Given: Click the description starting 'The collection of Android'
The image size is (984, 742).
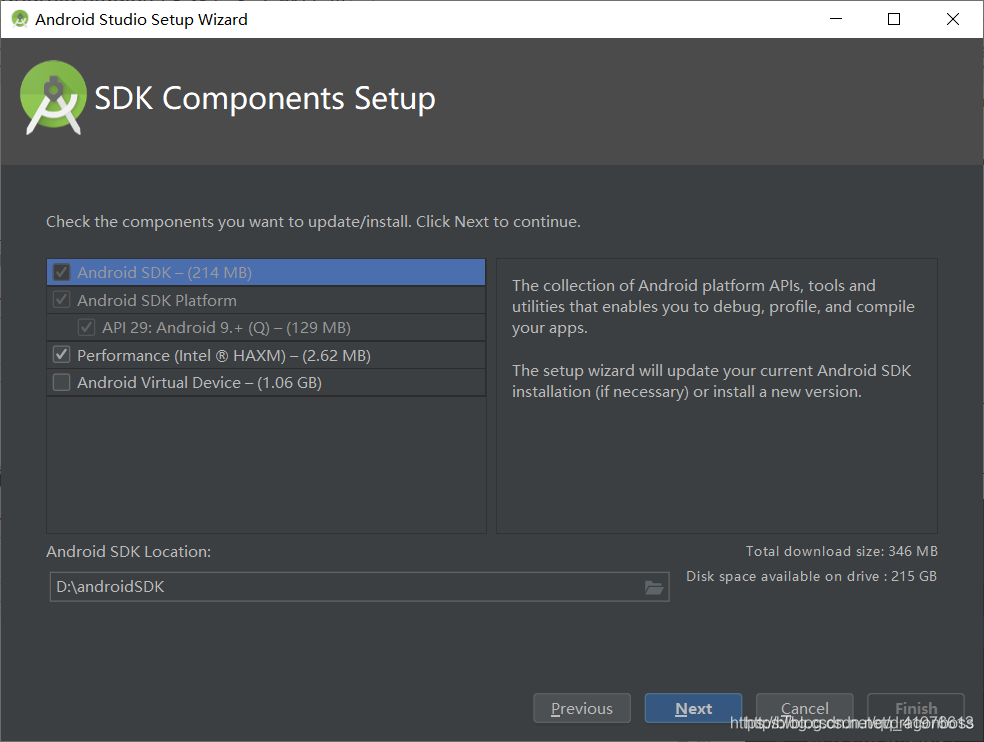Looking at the screenshot, I should (714, 307).
